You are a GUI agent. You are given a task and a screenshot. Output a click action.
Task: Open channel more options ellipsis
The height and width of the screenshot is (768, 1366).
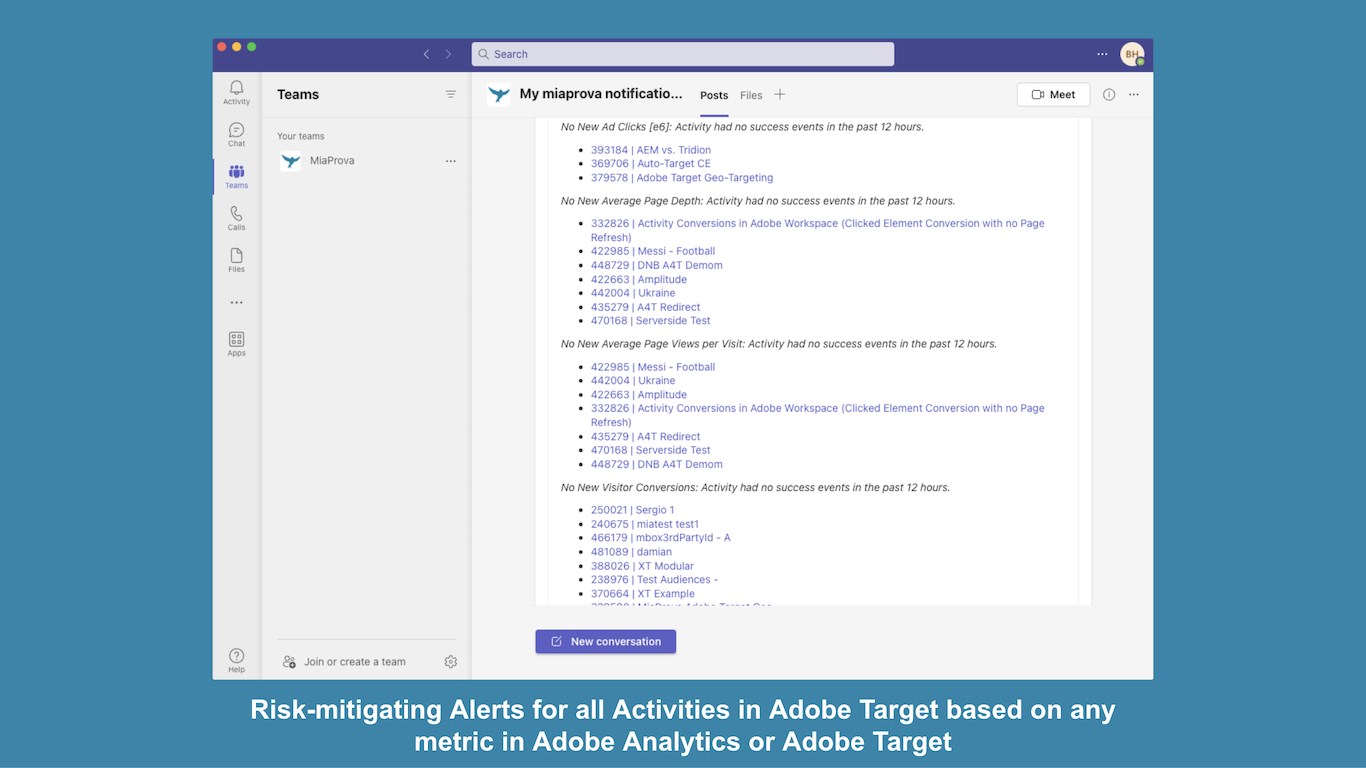click(x=1134, y=94)
